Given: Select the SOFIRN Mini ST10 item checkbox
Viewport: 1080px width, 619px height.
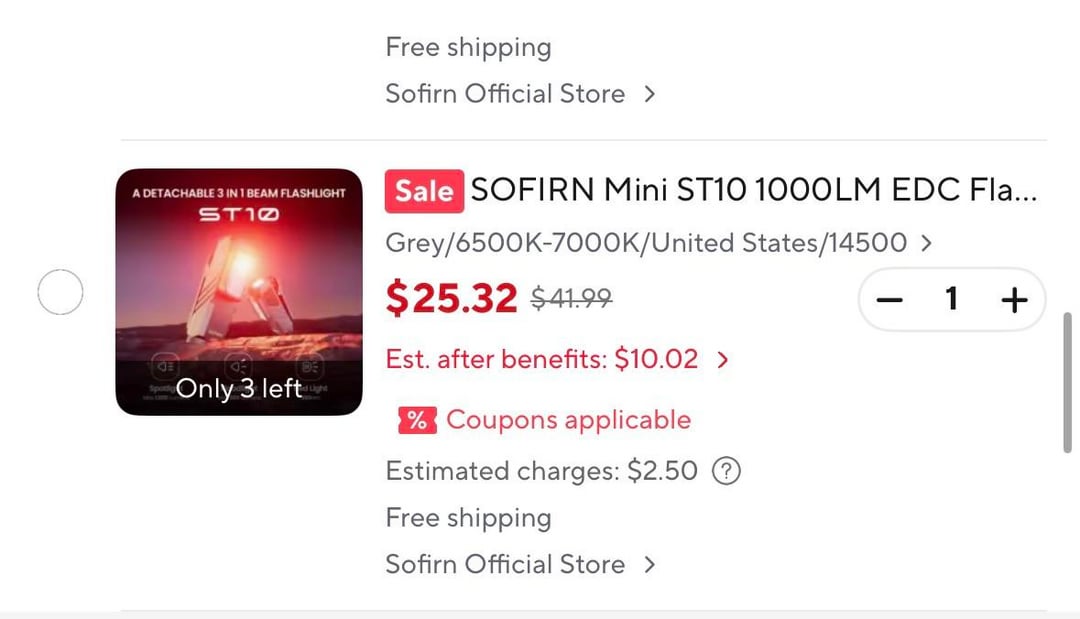Looking at the screenshot, I should (60, 293).
